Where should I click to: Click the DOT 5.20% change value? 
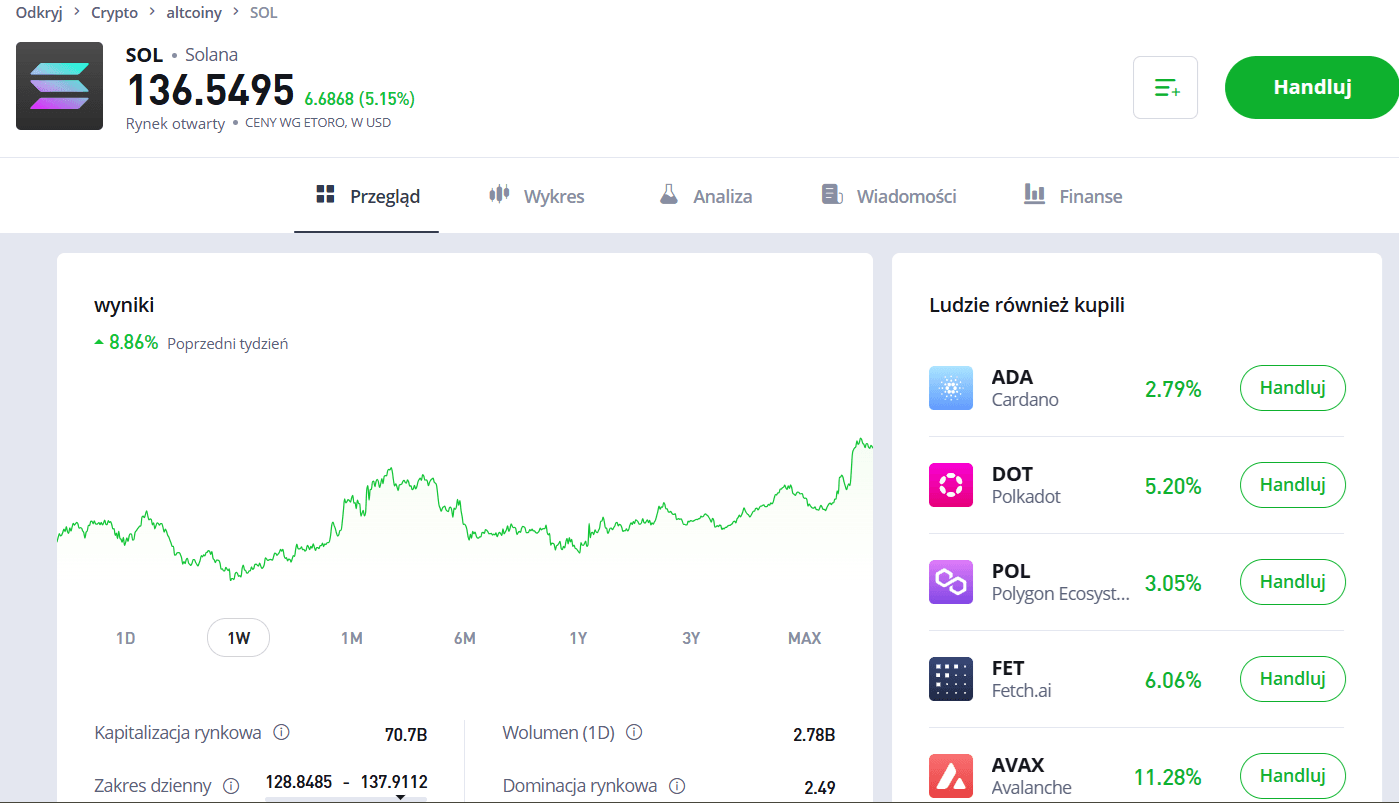point(1174,486)
